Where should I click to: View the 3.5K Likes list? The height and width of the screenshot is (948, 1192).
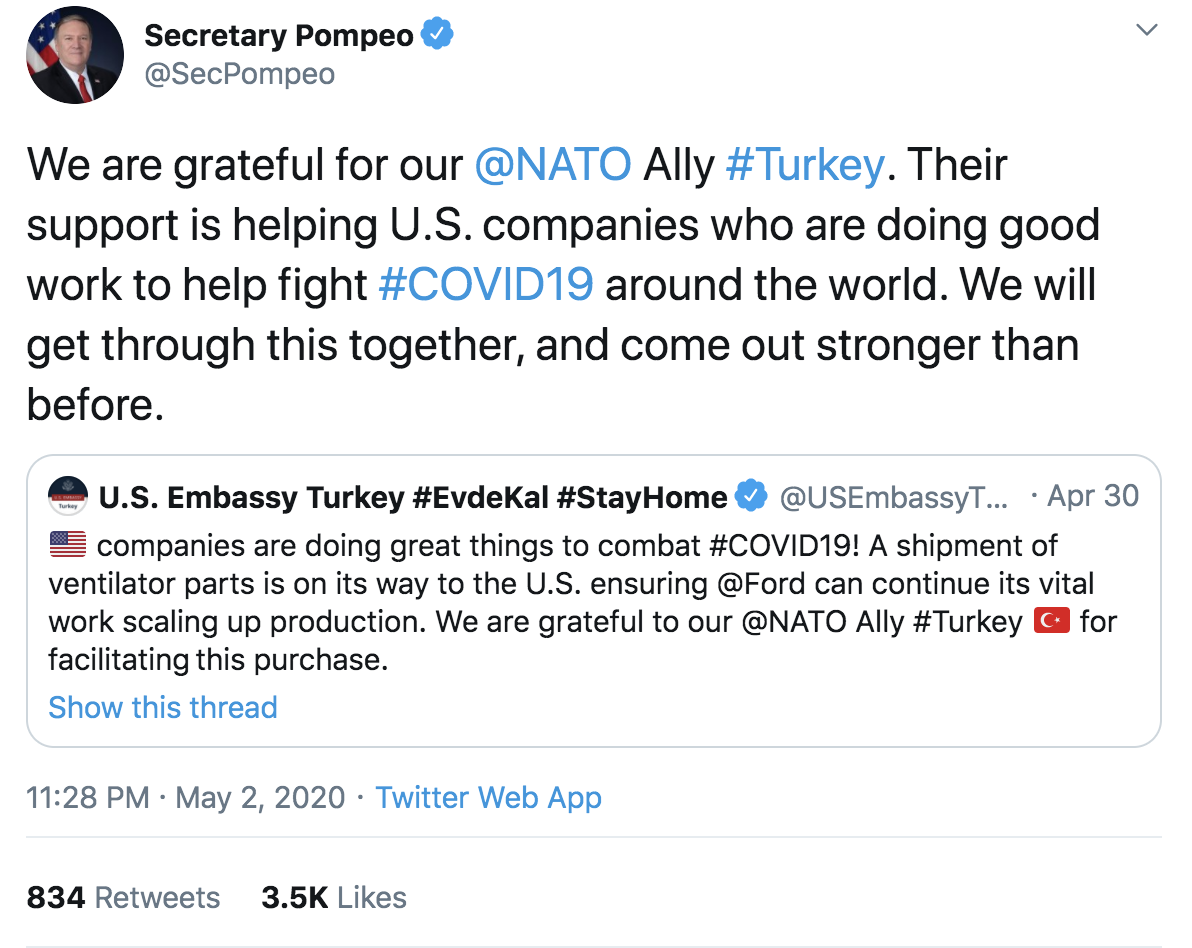click(334, 897)
